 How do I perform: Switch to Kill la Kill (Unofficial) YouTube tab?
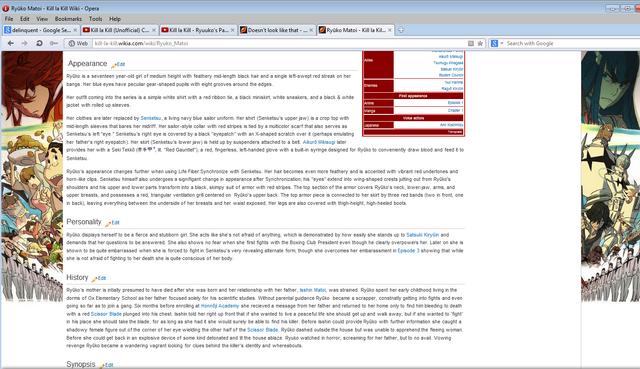119,30
